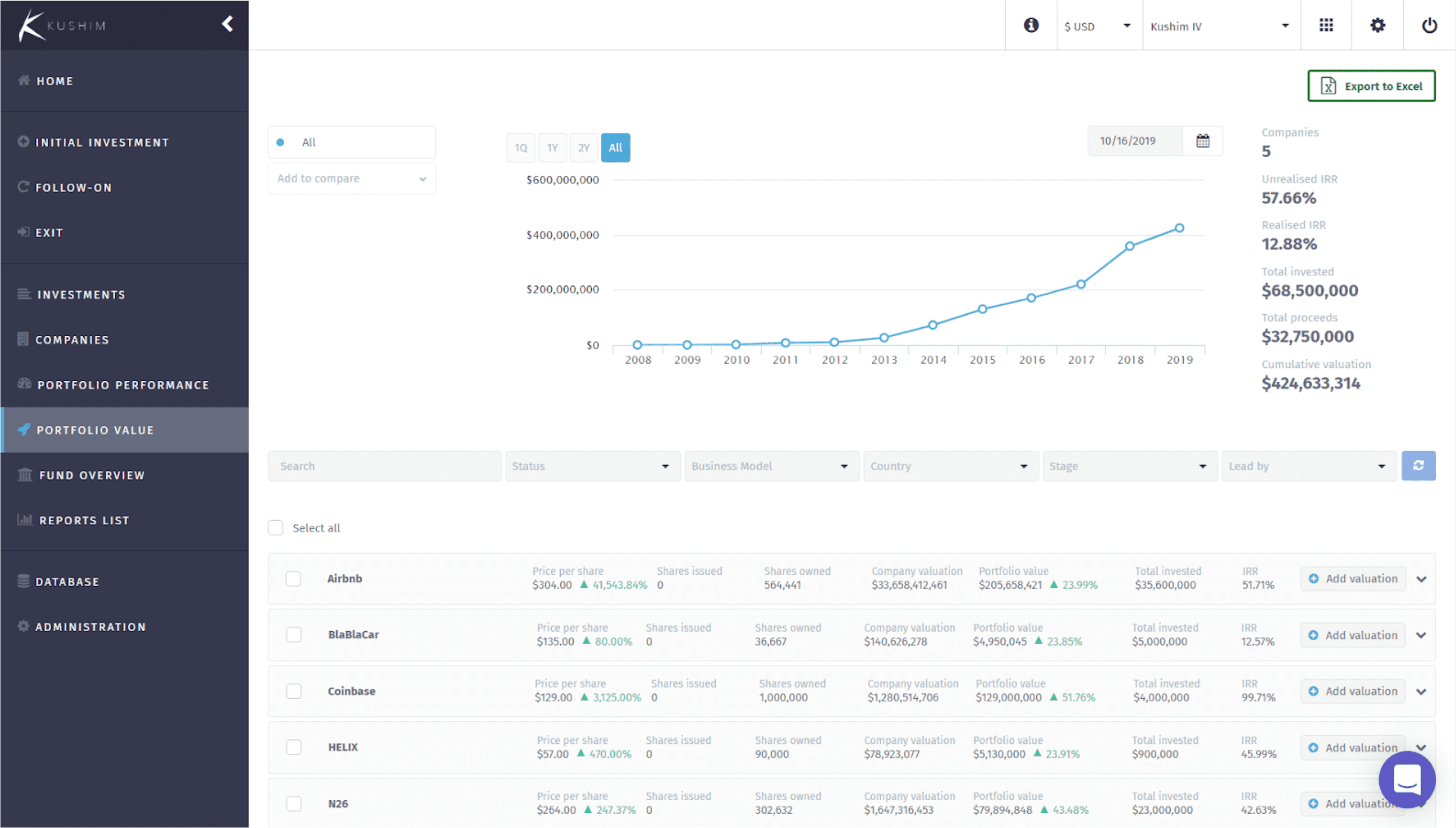The height and width of the screenshot is (828, 1456).
Task: Check the BlaBlaCar row checkbox
Action: pyautogui.click(x=294, y=634)
